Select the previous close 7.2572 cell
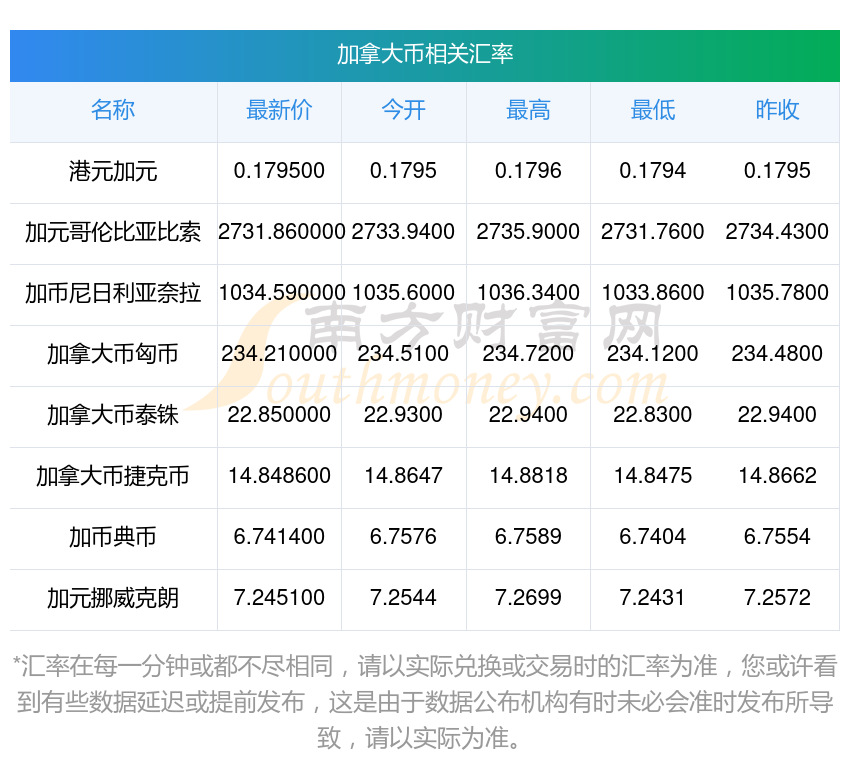Viewport: 850px width, 769px height. tap(777, 598)
